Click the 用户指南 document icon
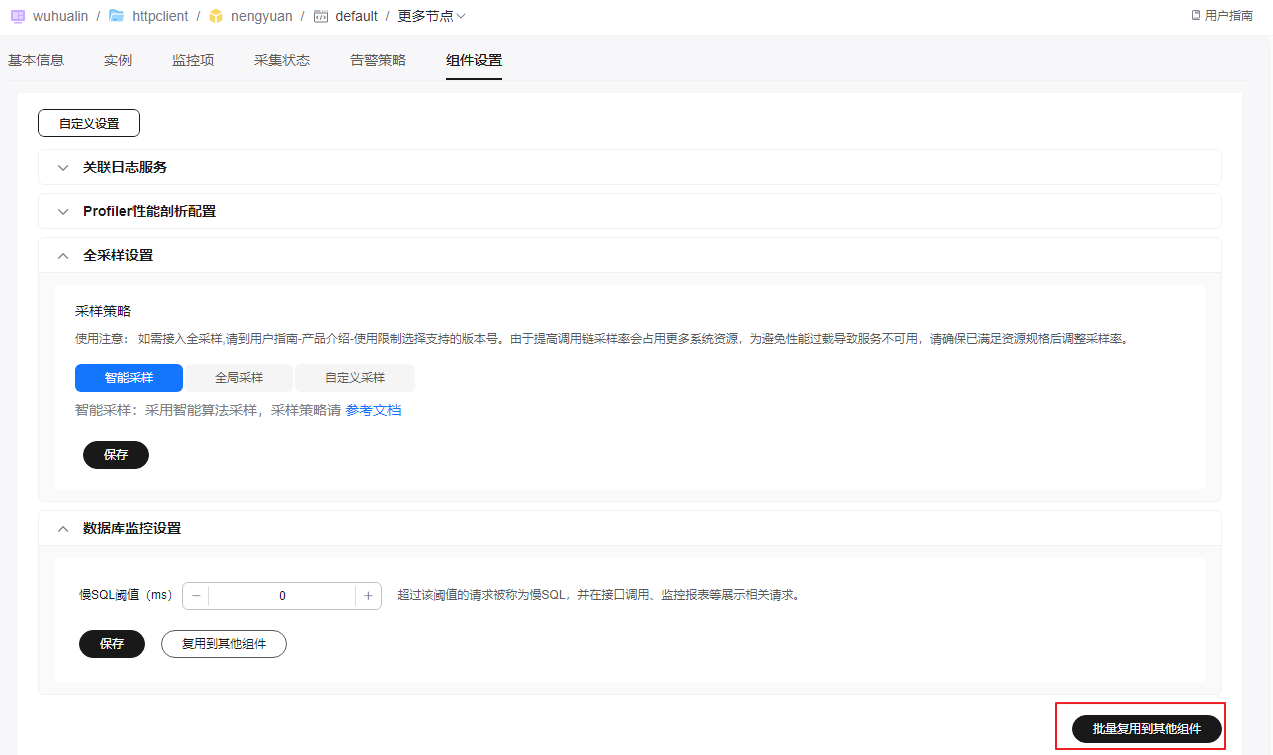Viewport: 1273px width, 755px height. click(x=1195, y=16)
